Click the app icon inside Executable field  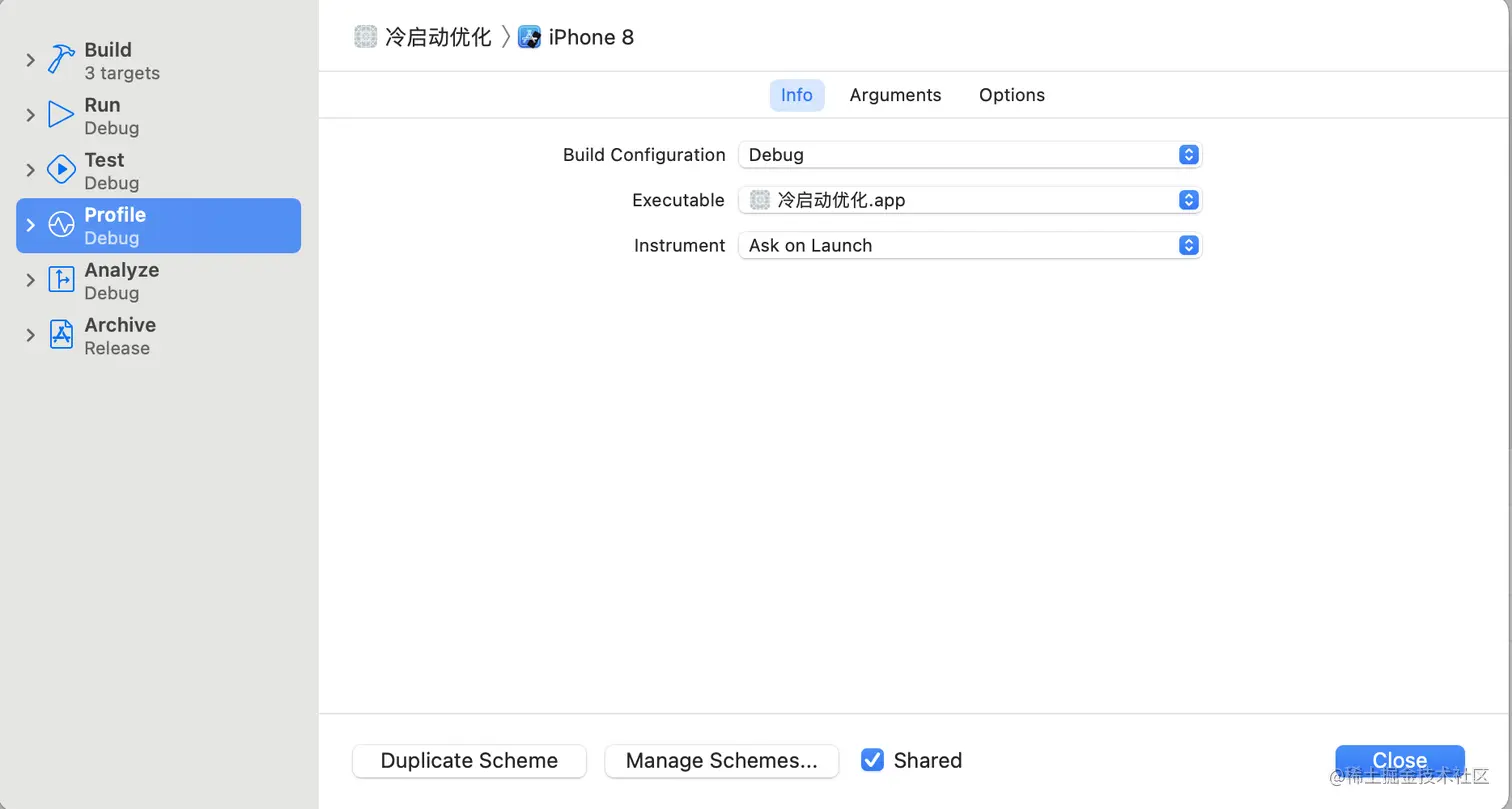[x=760, y=200]
